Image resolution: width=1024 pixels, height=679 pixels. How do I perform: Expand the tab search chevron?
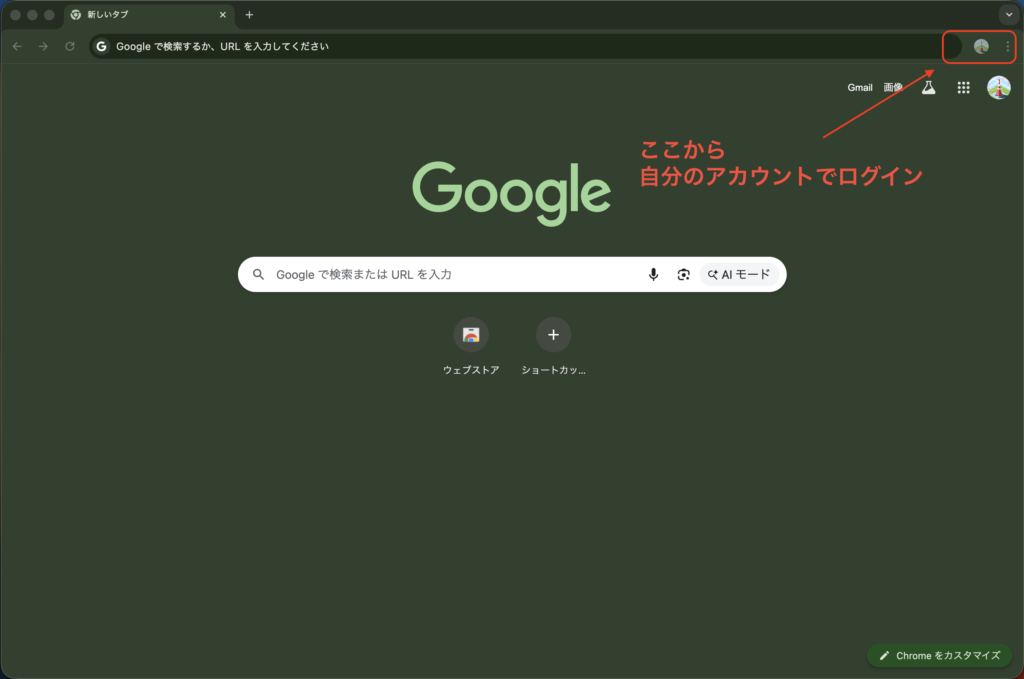point(1007,15)
